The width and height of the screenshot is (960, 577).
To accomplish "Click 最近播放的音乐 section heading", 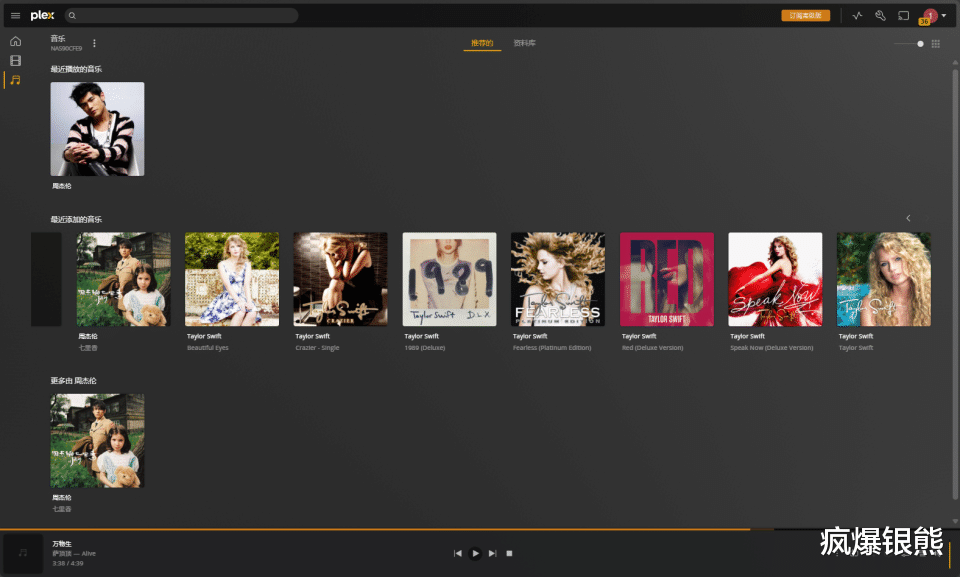I will tap(76, 69).
